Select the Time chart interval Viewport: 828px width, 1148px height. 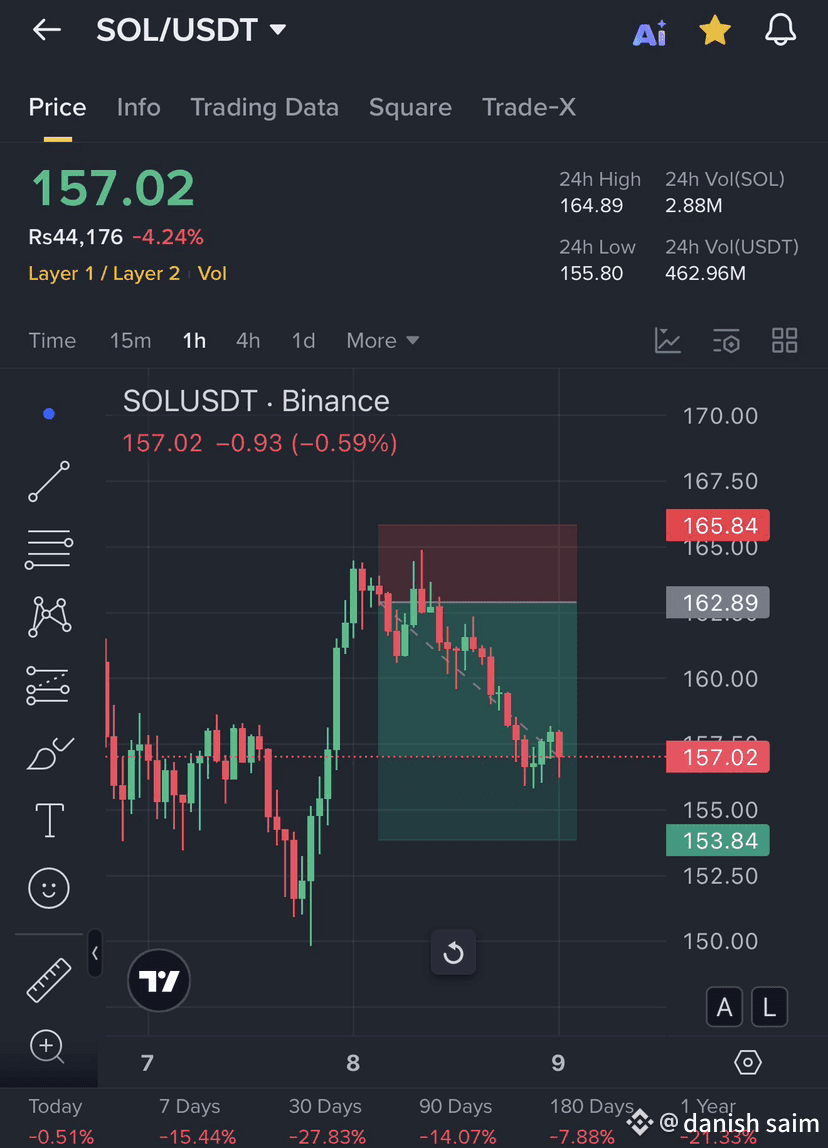pyautogui.click(x=52, y=340)
